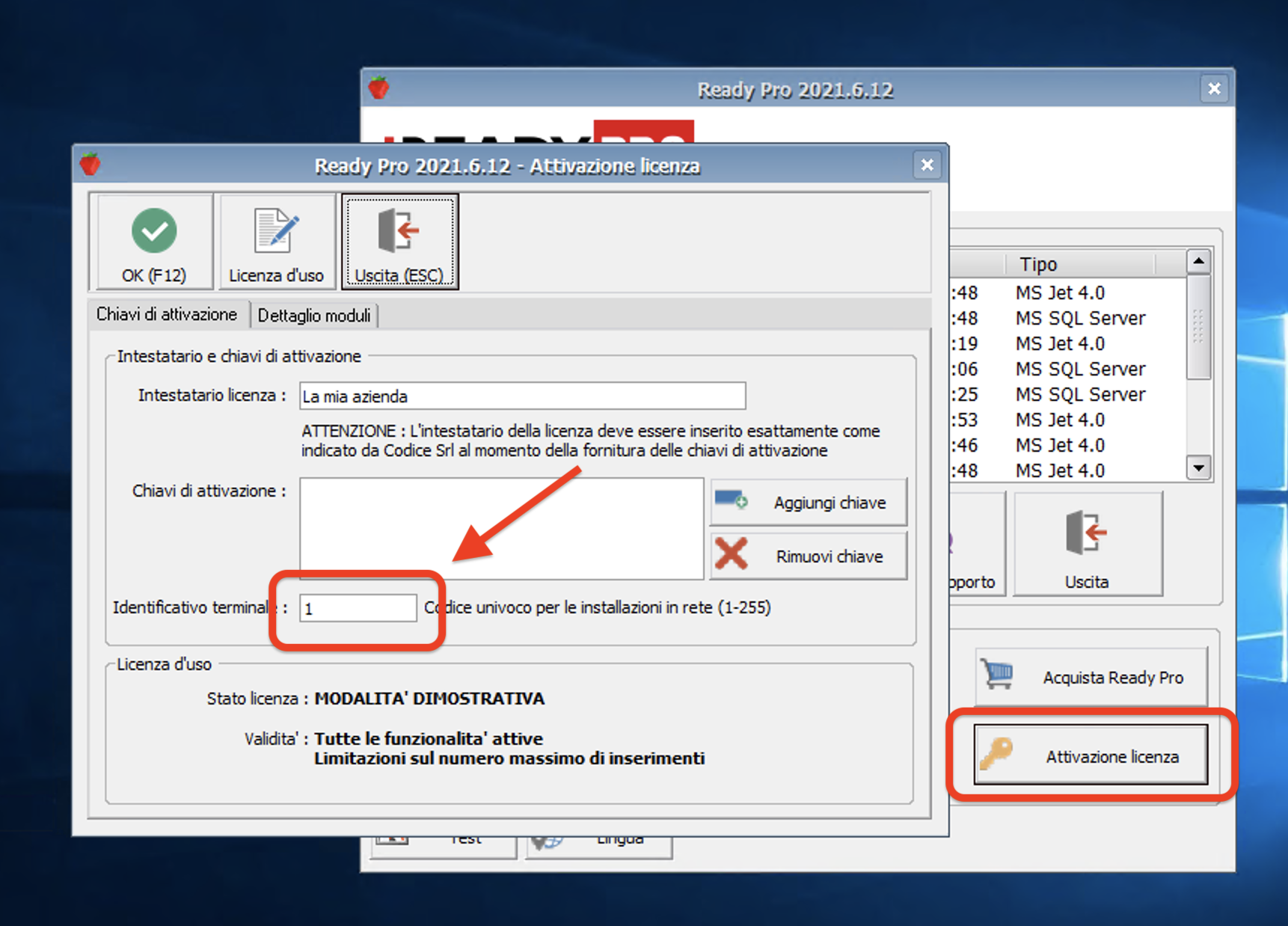Click the strawberry icon in license dialog title
The height and width of the screenshot is (926, 1288).
point(91,164)
